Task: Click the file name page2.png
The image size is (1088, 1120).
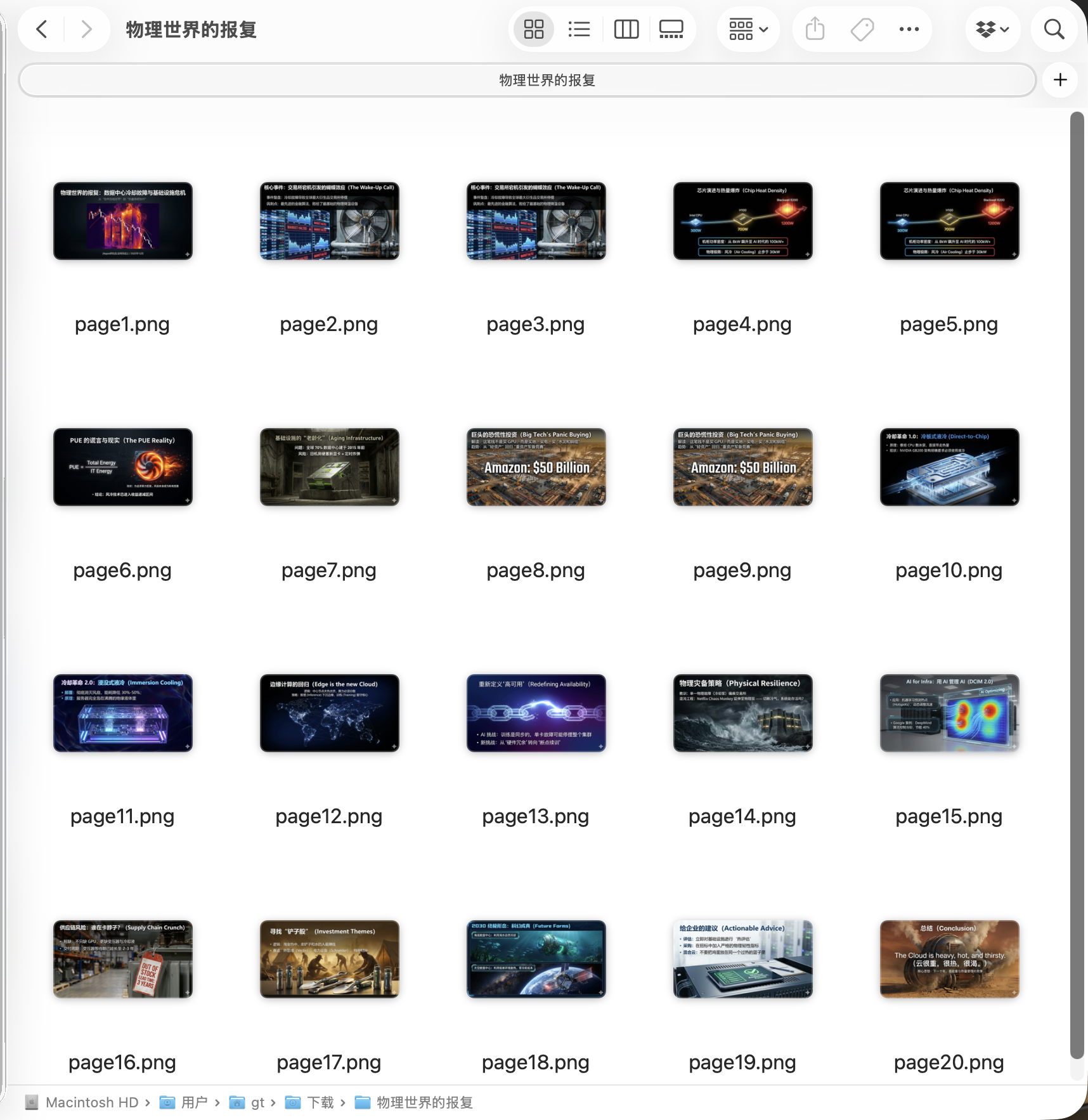Action: (329, 325)
